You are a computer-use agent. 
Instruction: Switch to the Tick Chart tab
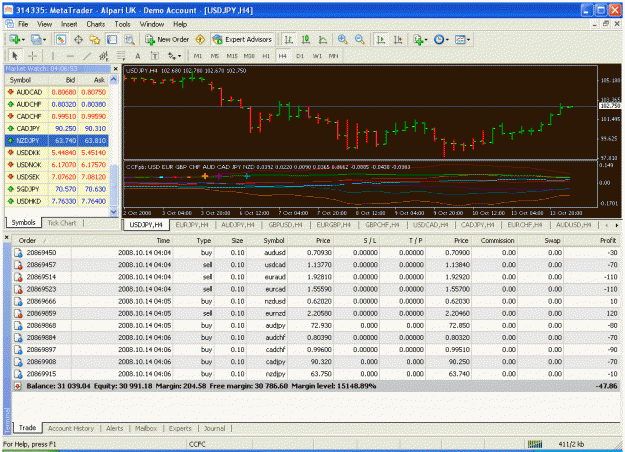[62, 223]
